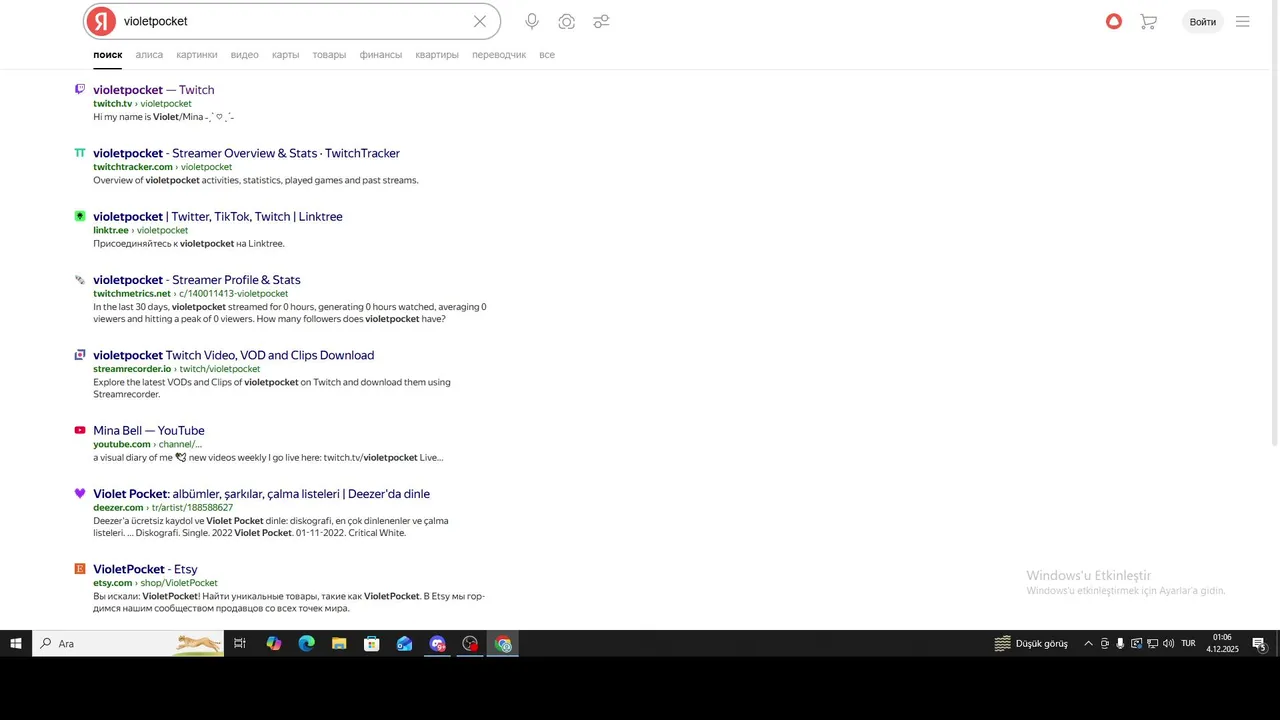Viewport: 1280px width, 720px height.
Task: Open the hamburger menu at top right
Action: 1243,21
